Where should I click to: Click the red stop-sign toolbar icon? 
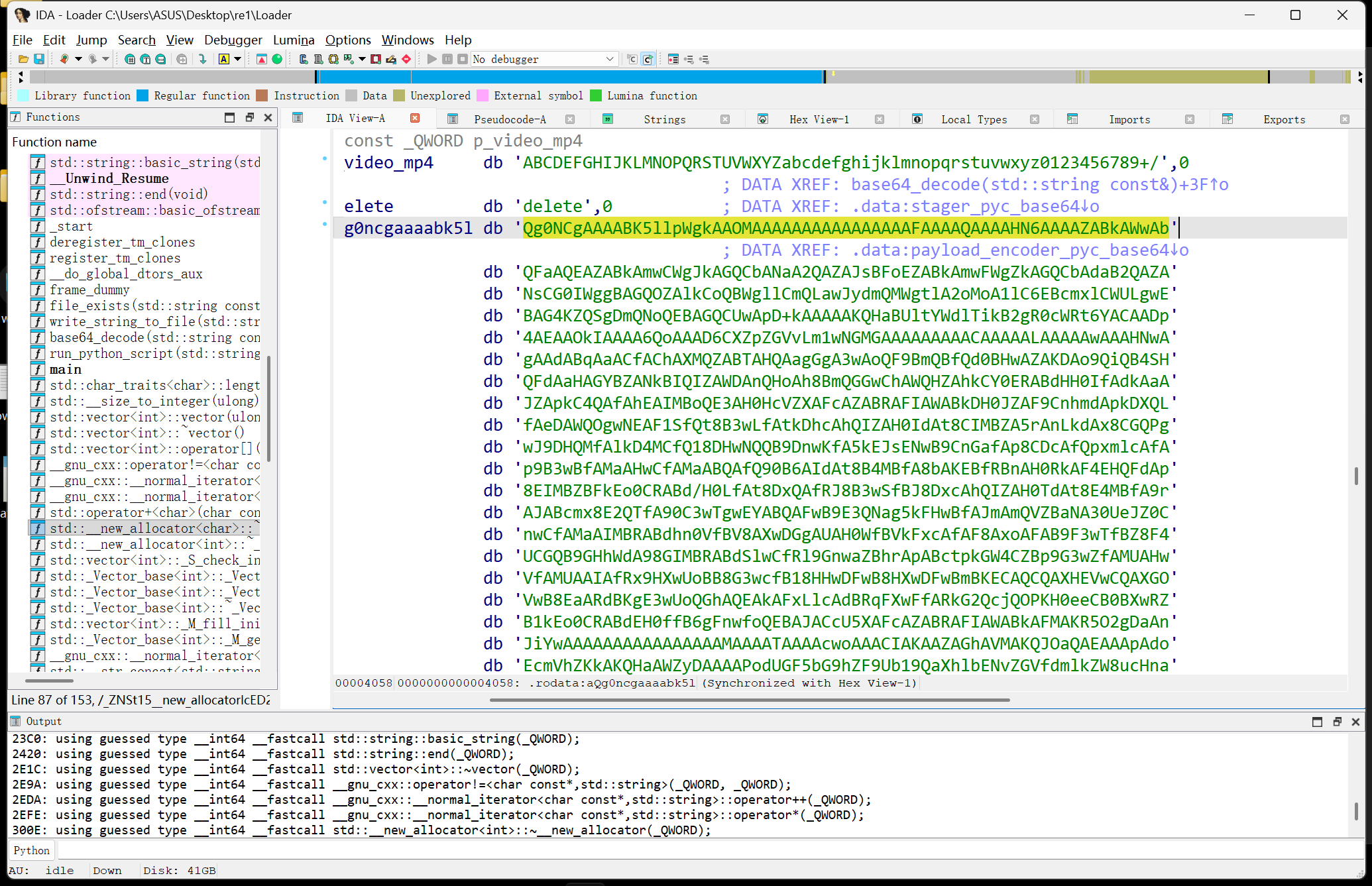406,60
